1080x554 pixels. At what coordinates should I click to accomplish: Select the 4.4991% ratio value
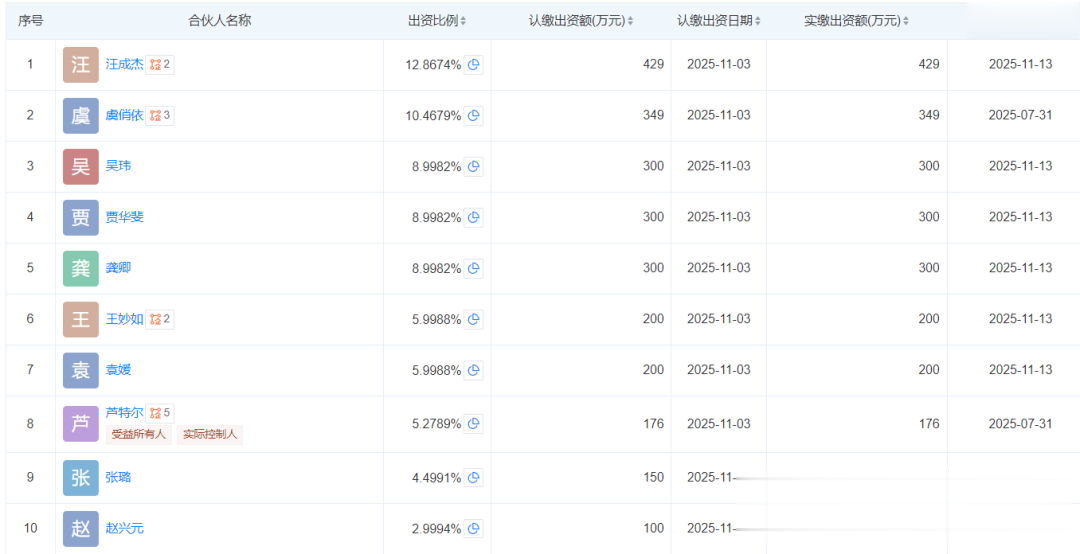click(x=437, y=478)
